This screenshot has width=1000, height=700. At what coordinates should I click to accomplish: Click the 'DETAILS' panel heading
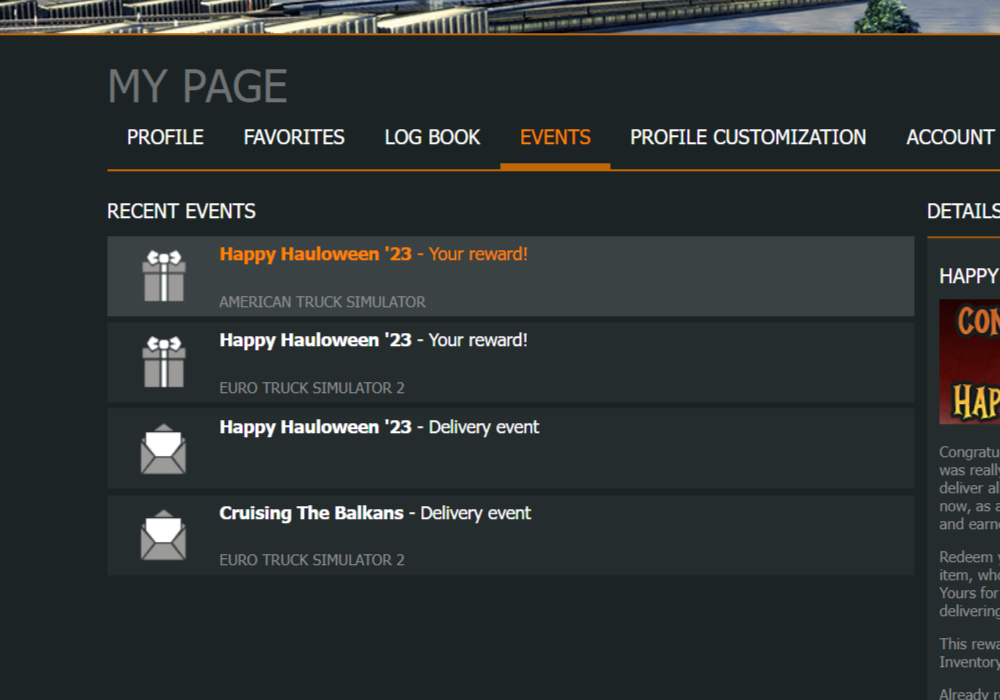pyautogui.click(x=963, y=211)
